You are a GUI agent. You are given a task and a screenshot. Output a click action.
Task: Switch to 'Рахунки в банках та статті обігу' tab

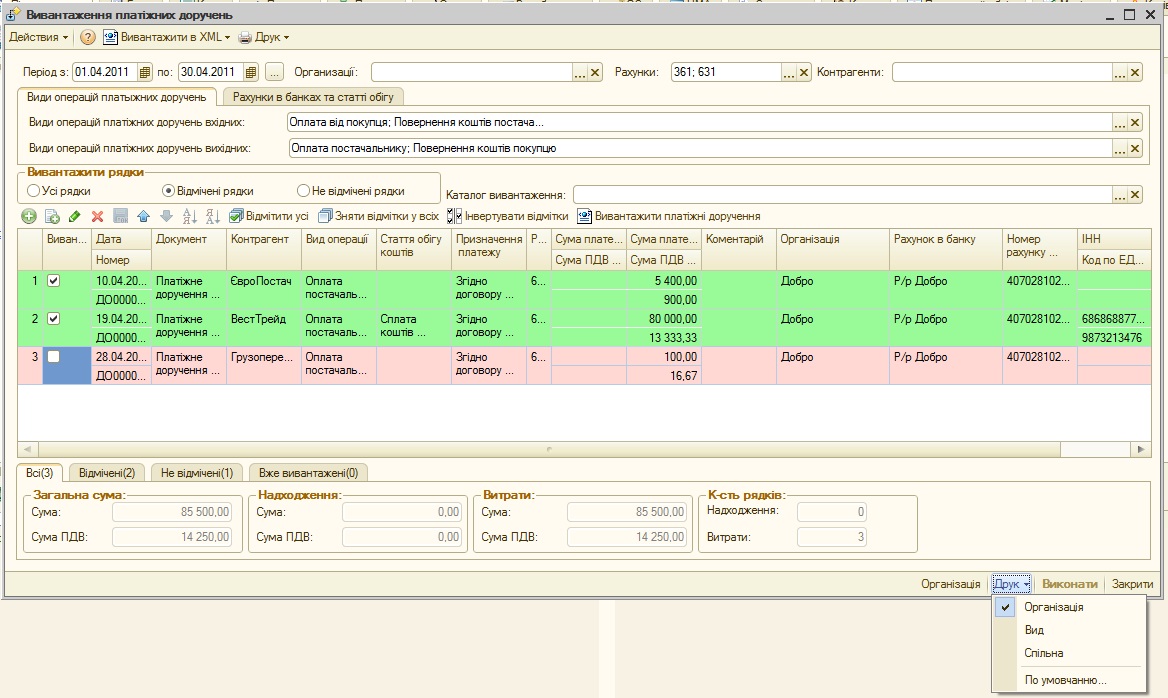point(313,97)
